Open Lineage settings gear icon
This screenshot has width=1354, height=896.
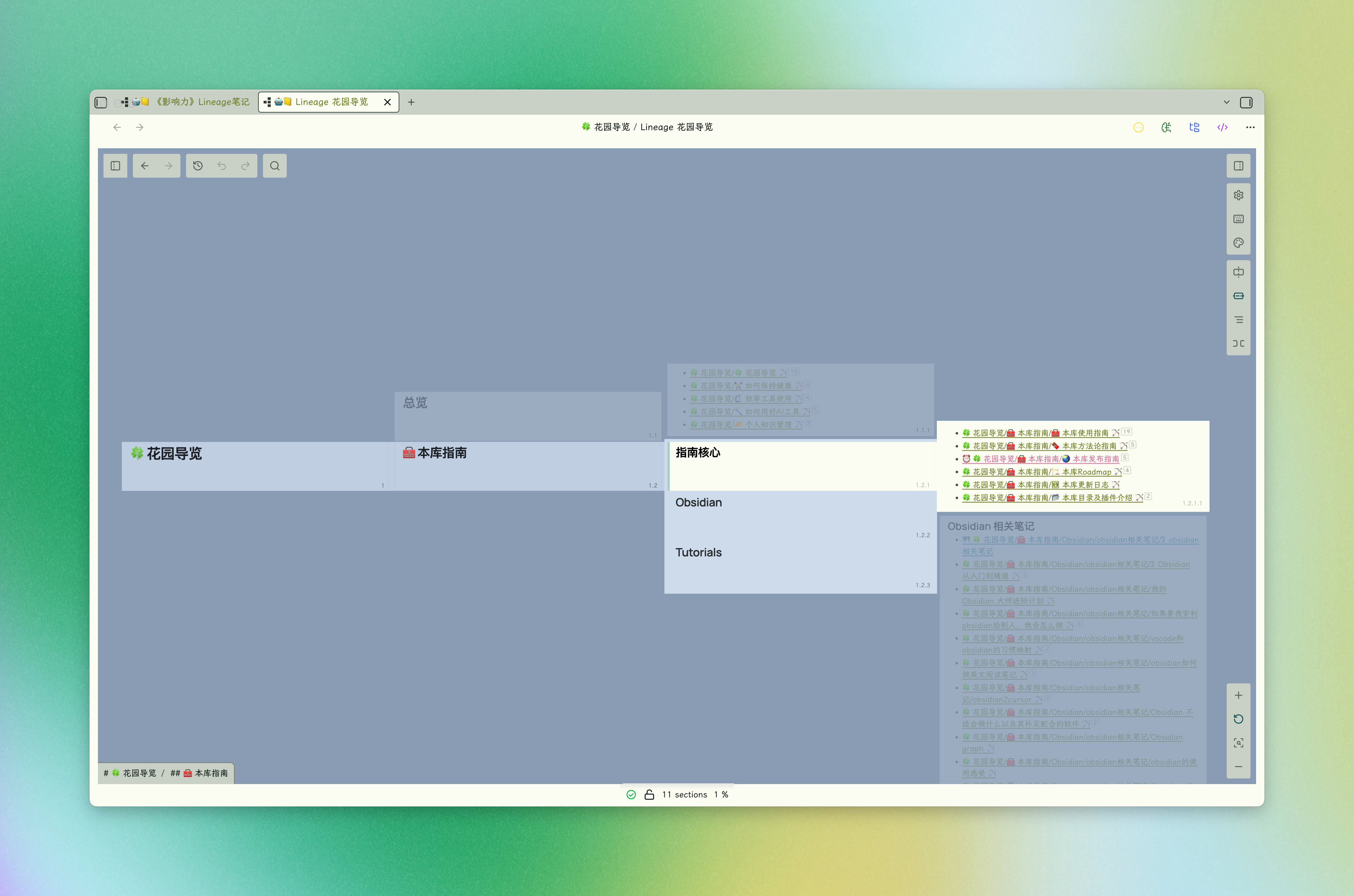tap(1238, 195)
